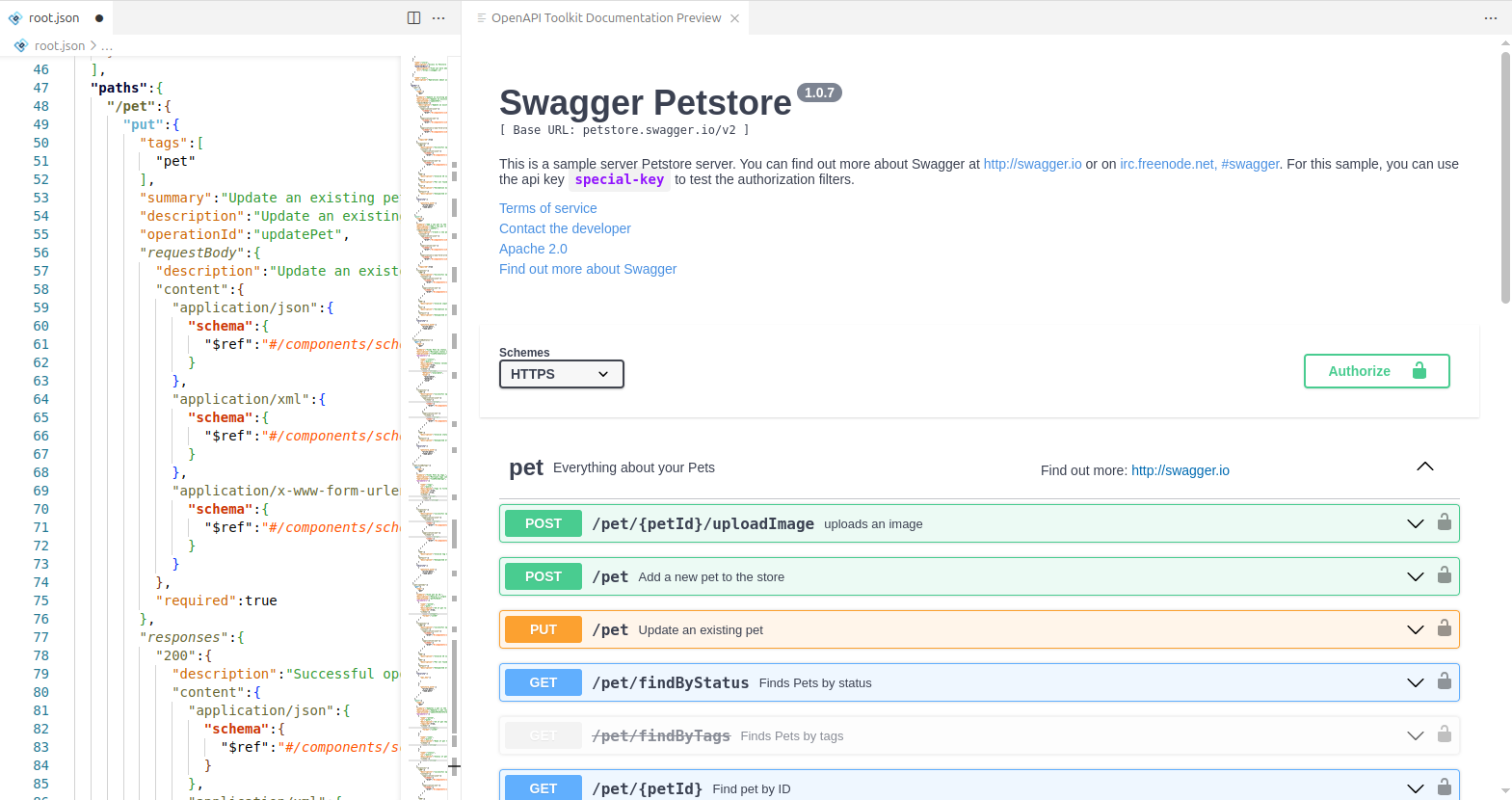Click the Base URL petstore.swagger.io/v2 text
The image size is (1512, 800).
623,130
